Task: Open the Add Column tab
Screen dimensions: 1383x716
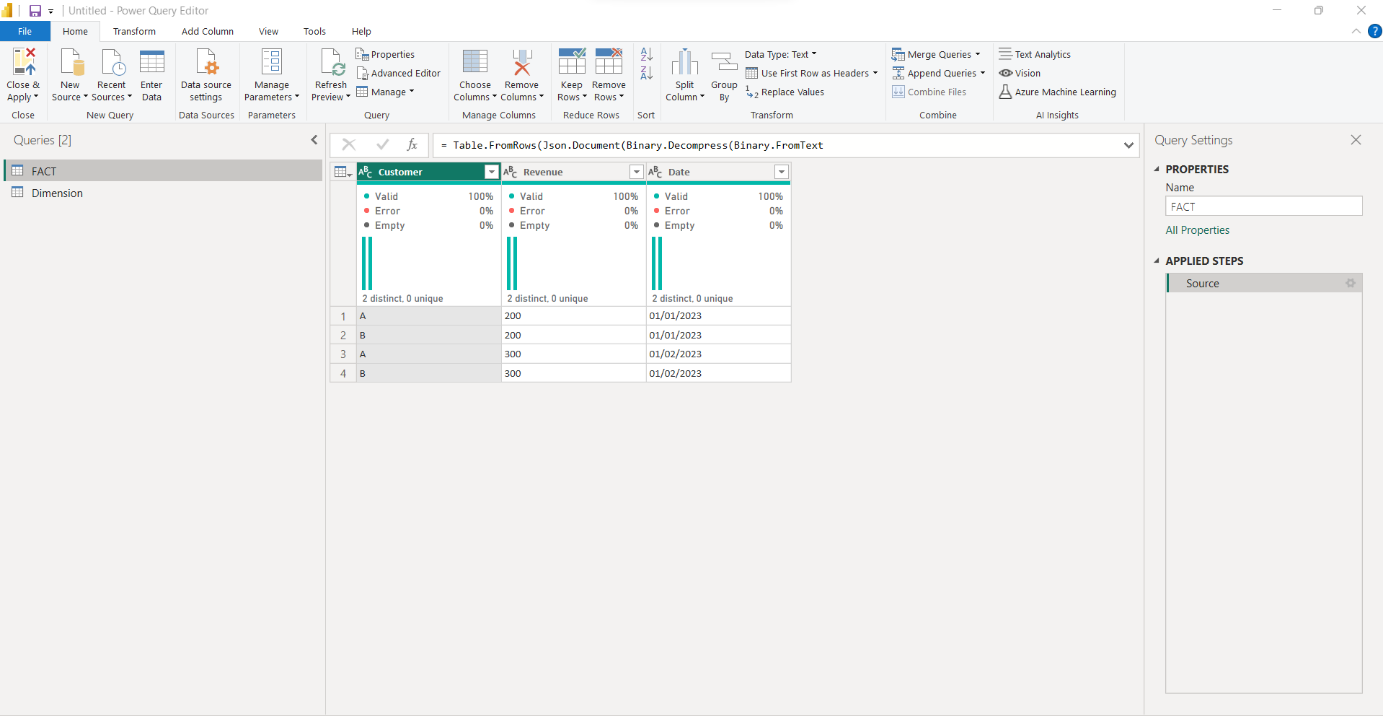Action: click(x=207, y=31)
